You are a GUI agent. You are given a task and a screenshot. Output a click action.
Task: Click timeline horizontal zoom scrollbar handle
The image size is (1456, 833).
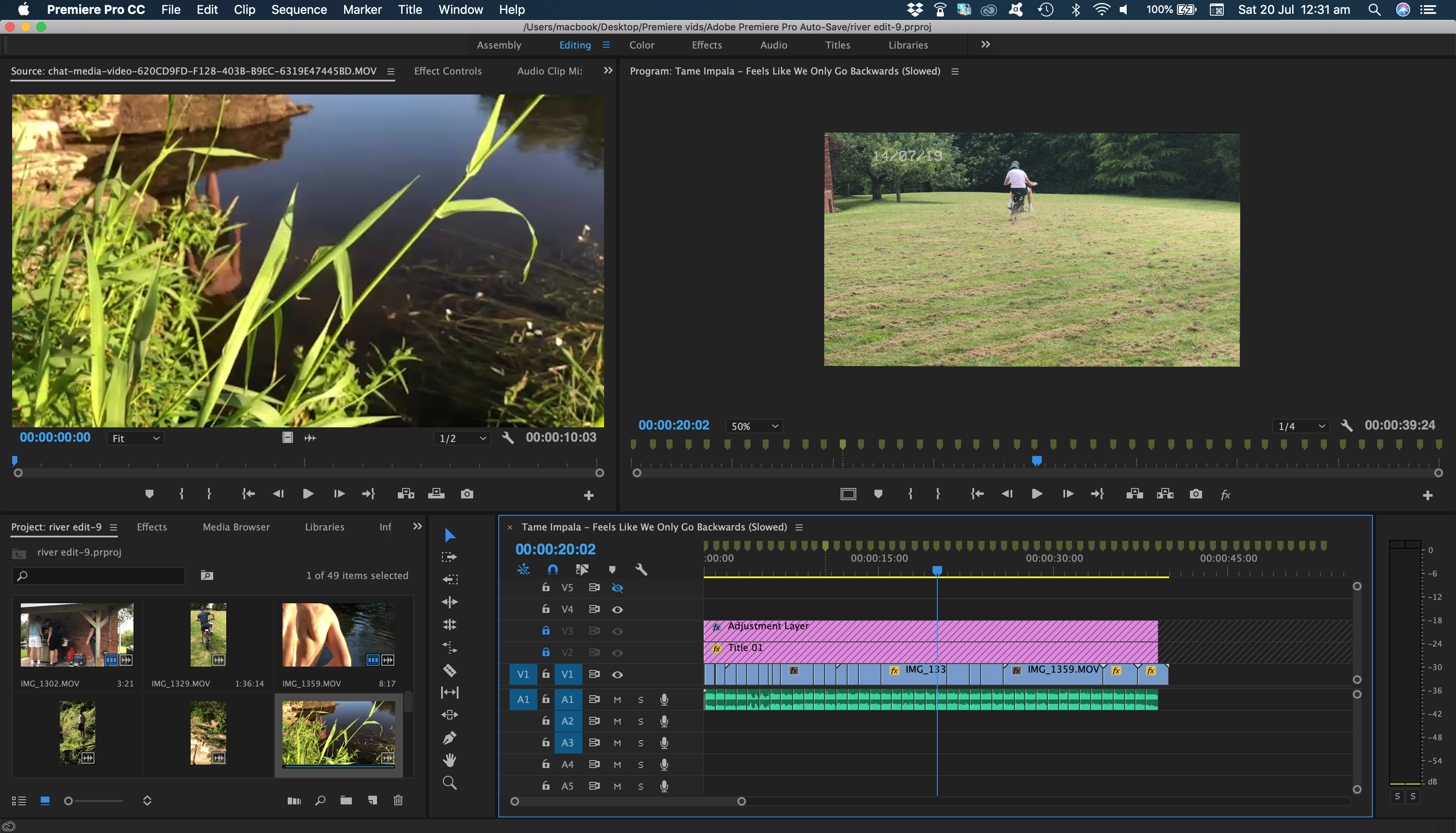(x=741, y=801)
